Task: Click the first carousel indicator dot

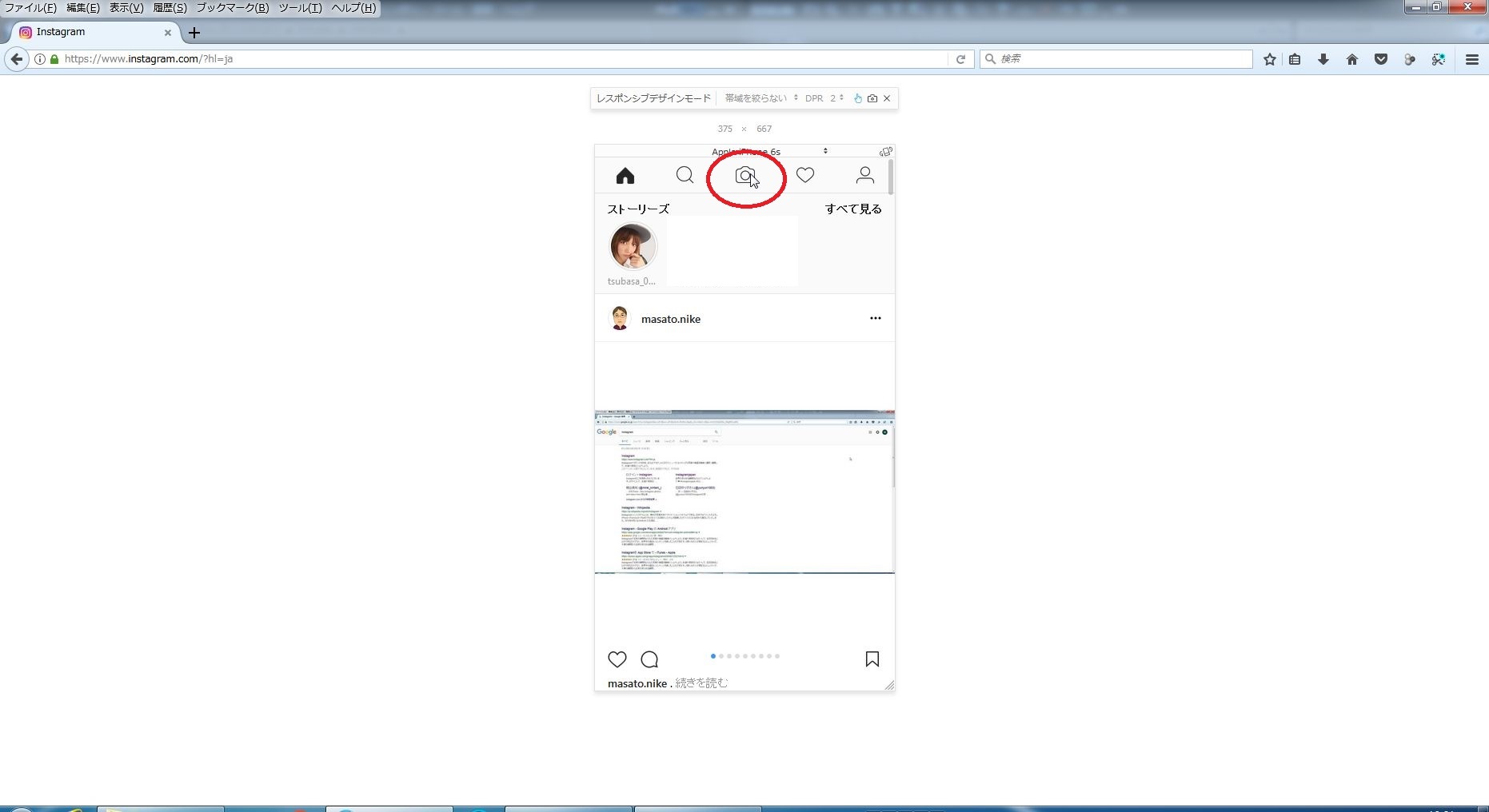Action: tap(713, 656)
